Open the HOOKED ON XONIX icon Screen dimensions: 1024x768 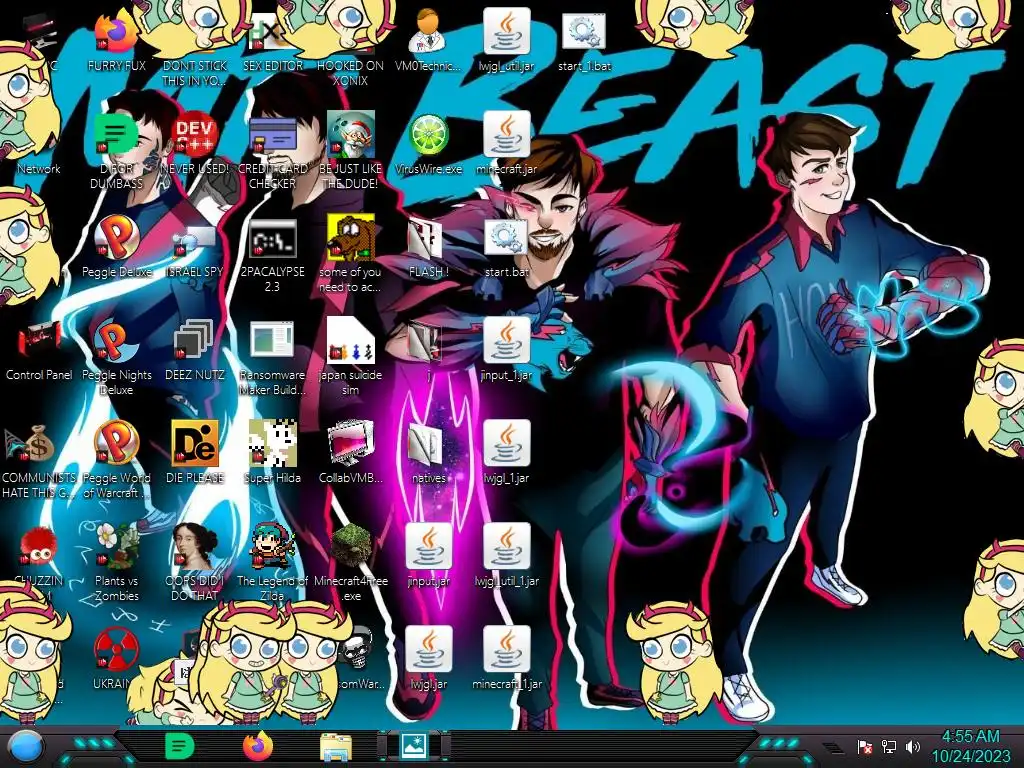tap(351, 72)
